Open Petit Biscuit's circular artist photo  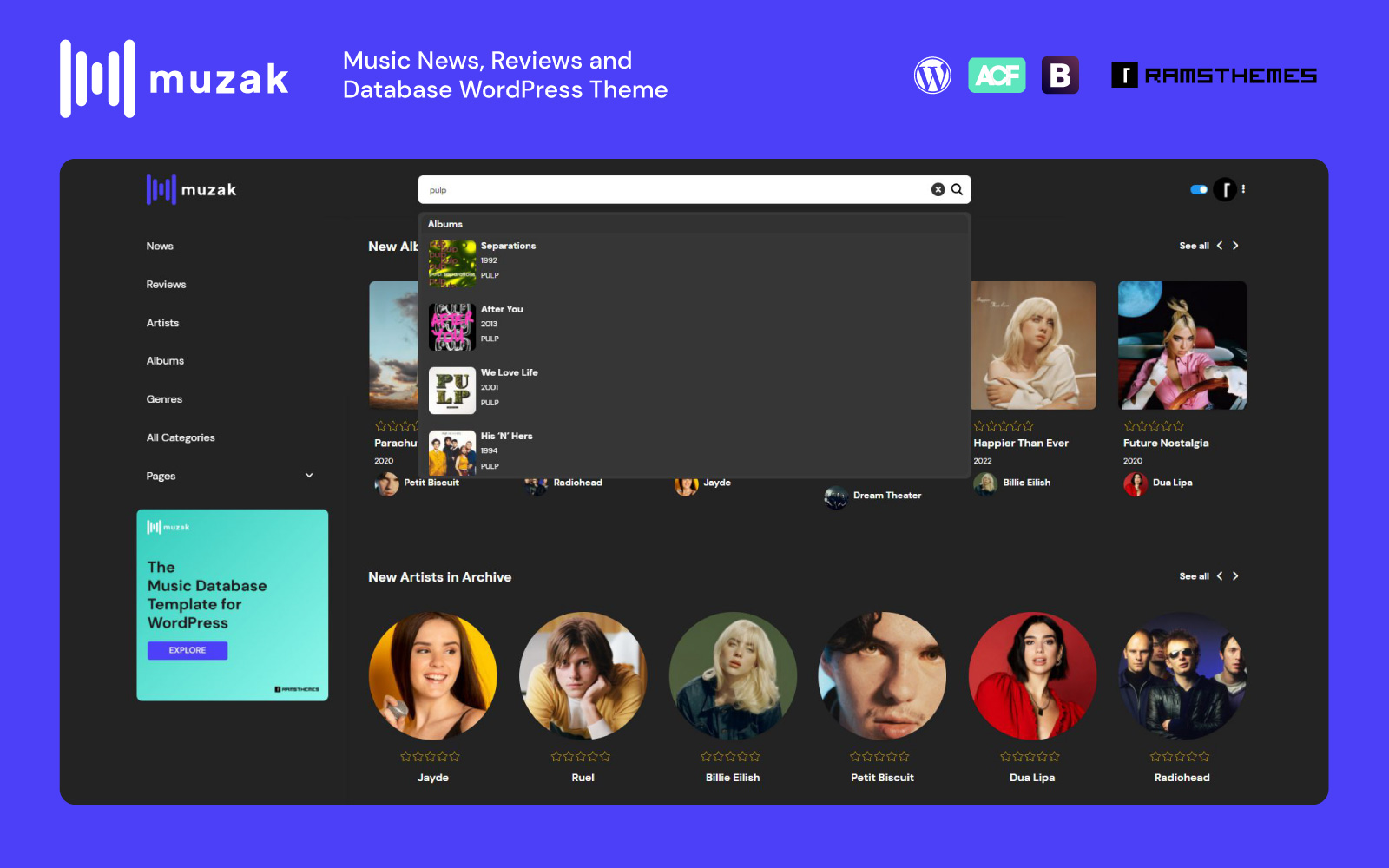click(883, 676)
